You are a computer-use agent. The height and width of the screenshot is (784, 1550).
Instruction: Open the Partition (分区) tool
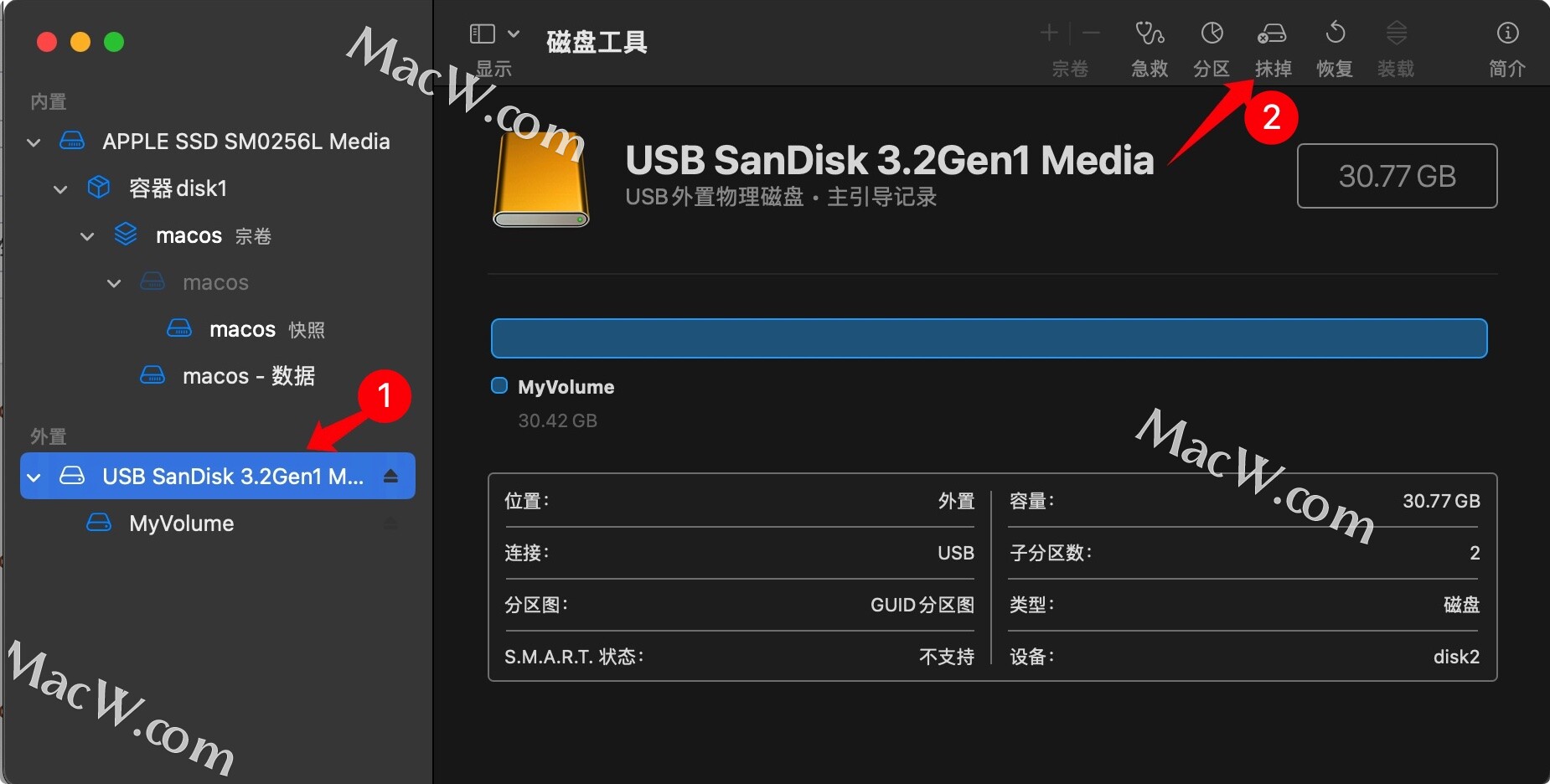(1212, 34)
